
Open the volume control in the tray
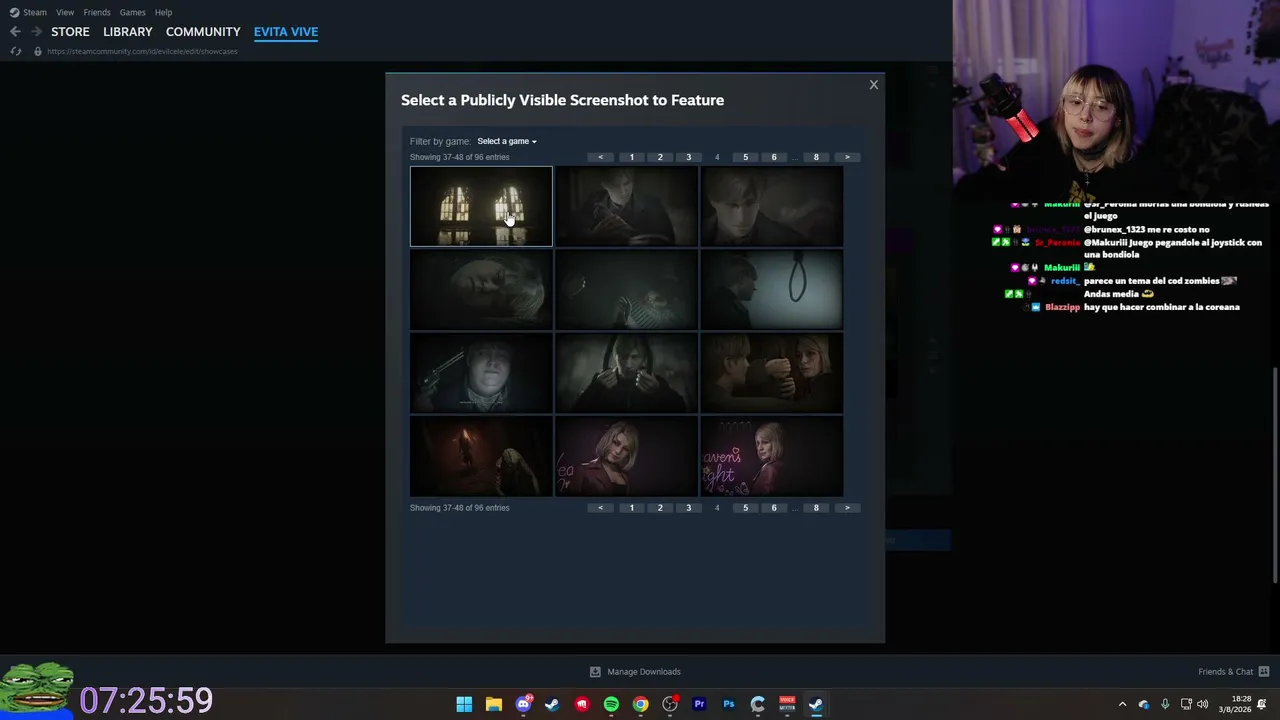(1202, 704)
